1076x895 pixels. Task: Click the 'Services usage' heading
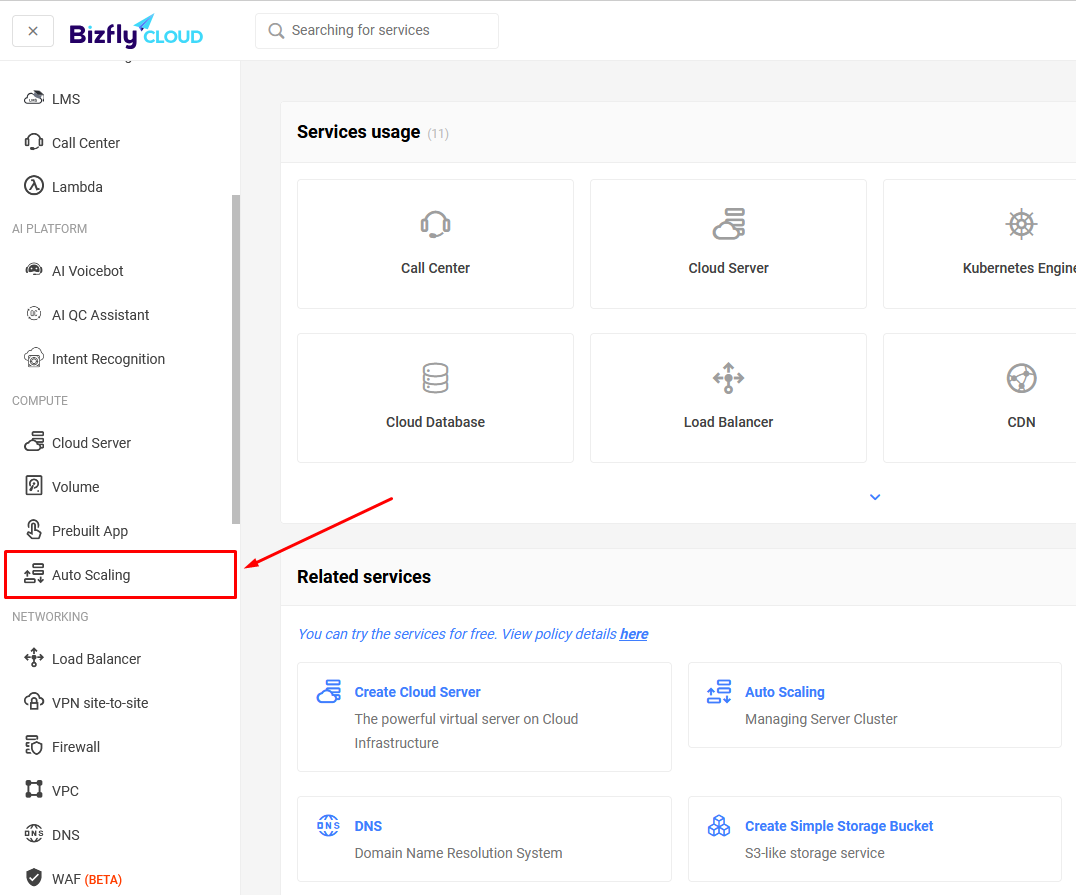tap(358, 132)
